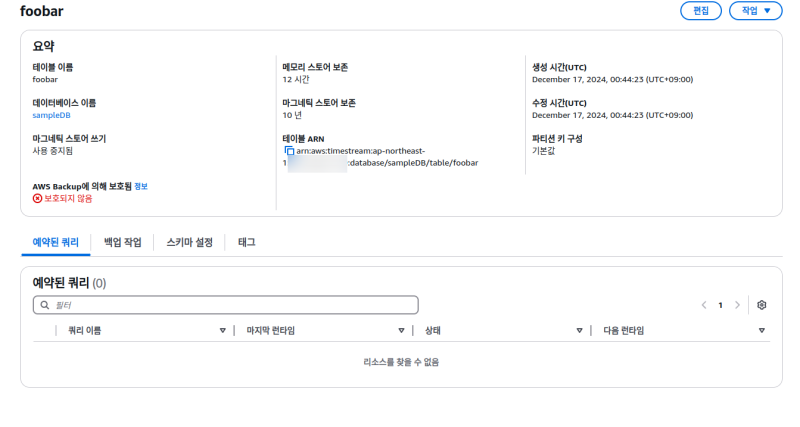Click the 상태 column sort arrow
800x427 pixels.
pyautogui.click(x=579, y=330)
